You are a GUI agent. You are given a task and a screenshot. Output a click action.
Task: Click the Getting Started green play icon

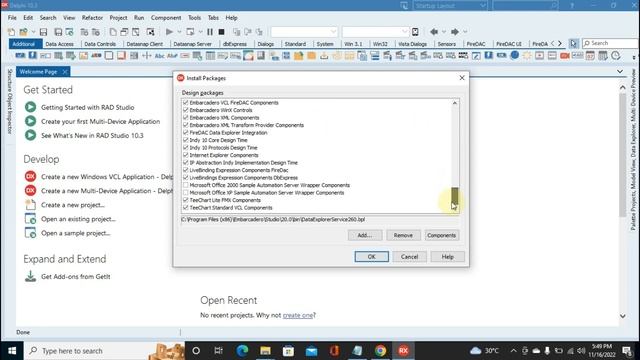(30, 107)
